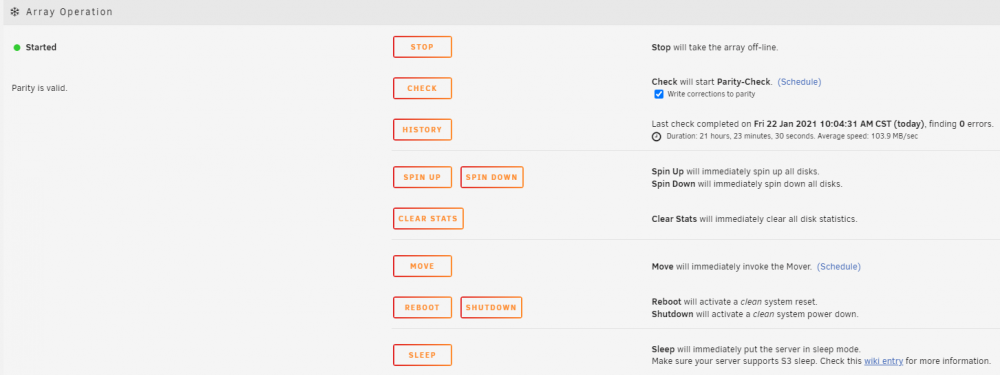Click the snowflake icon beside Array Operation
The image size is (1000, 375).
(x=15, y=12)
